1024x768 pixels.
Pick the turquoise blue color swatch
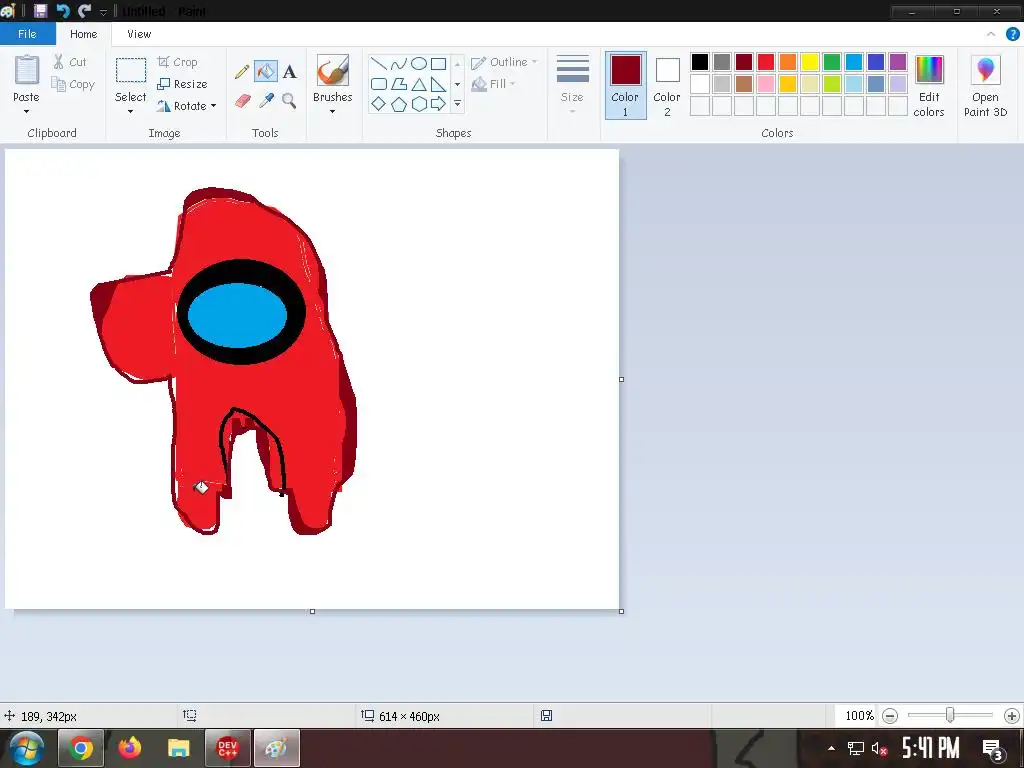854,62
